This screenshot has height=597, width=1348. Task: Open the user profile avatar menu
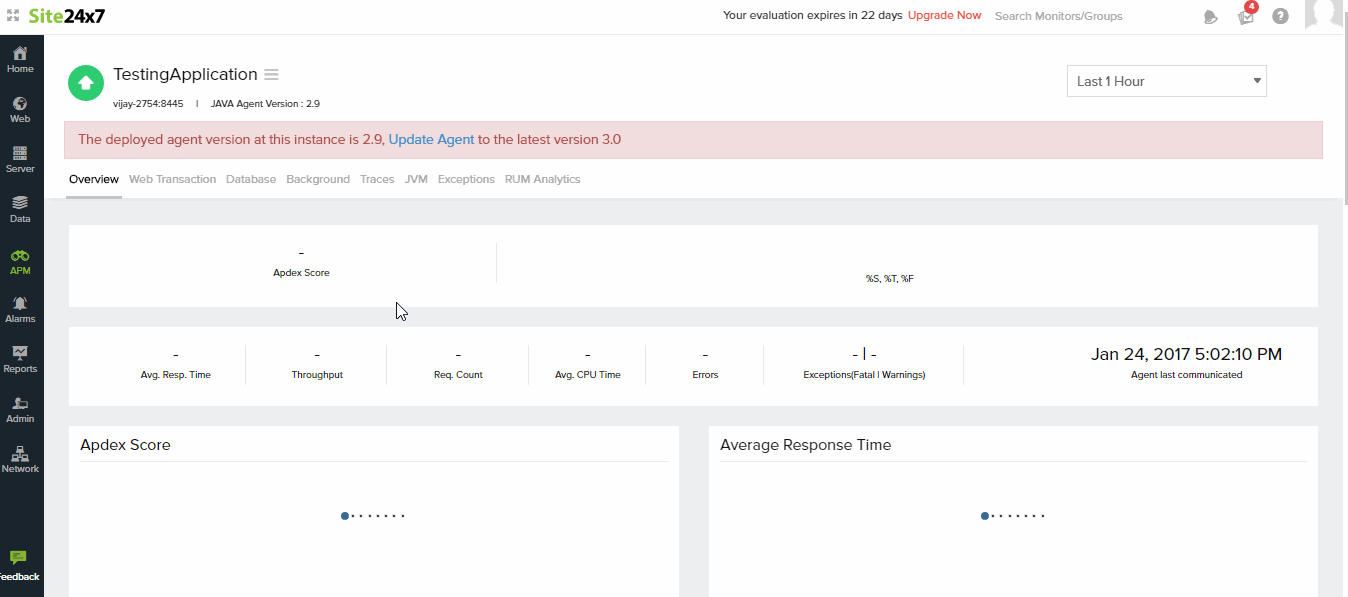coord(1324,14)
